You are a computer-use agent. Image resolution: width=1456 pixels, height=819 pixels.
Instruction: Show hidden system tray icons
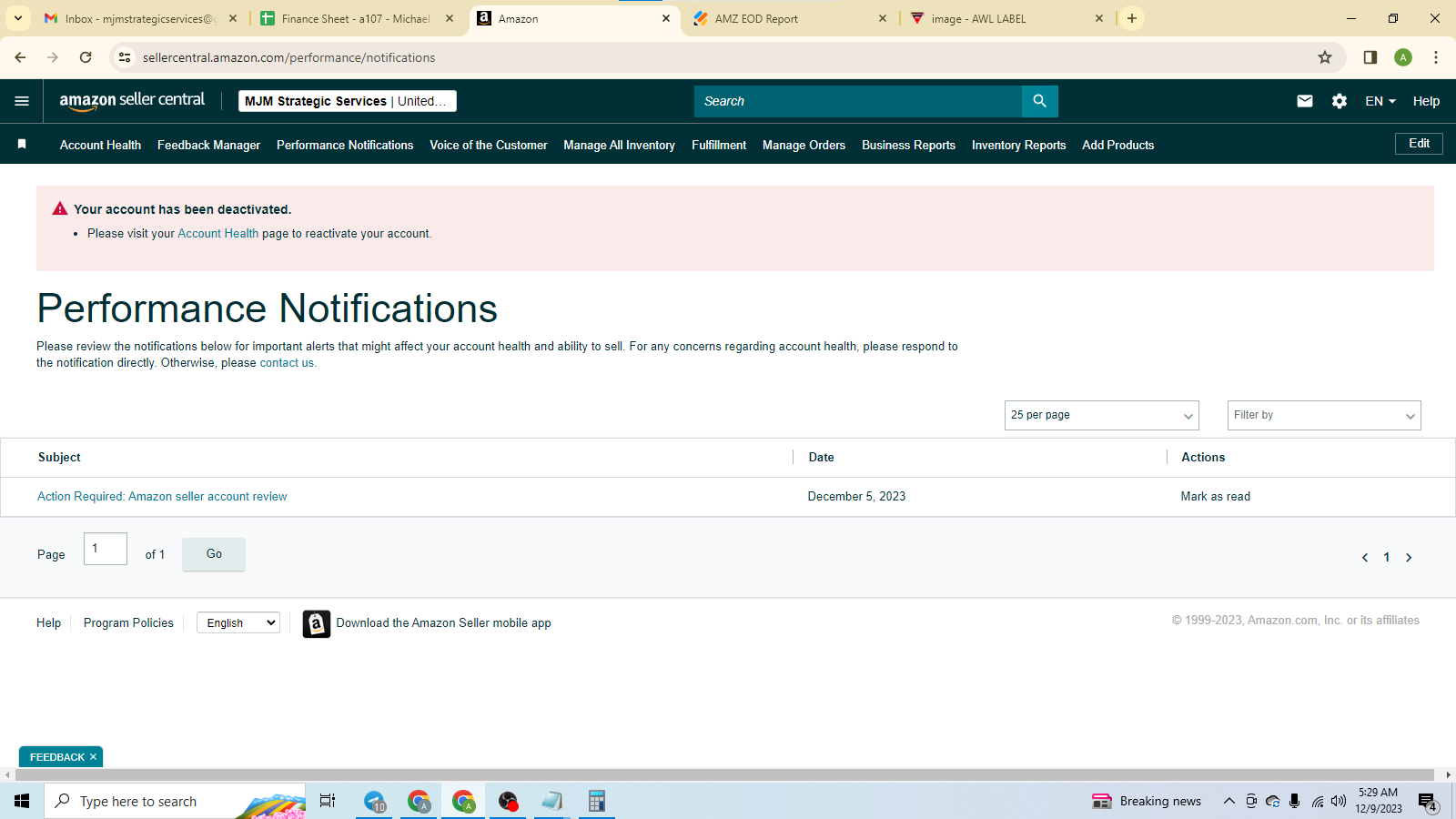pyautogui.click(x=1228, y=801)
